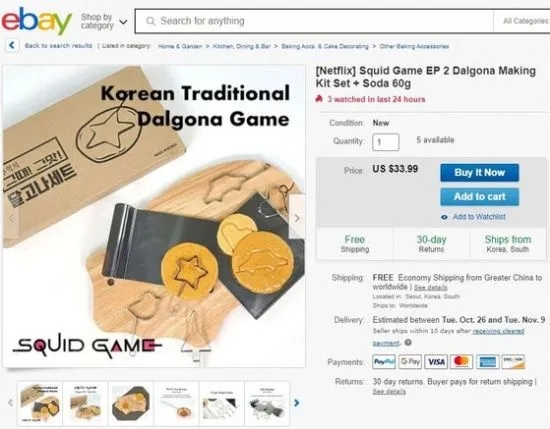The width and height of the screenshot is (550, 429).
Task: Open Home & Garden breadcrumb category
Action: point(180,46)
